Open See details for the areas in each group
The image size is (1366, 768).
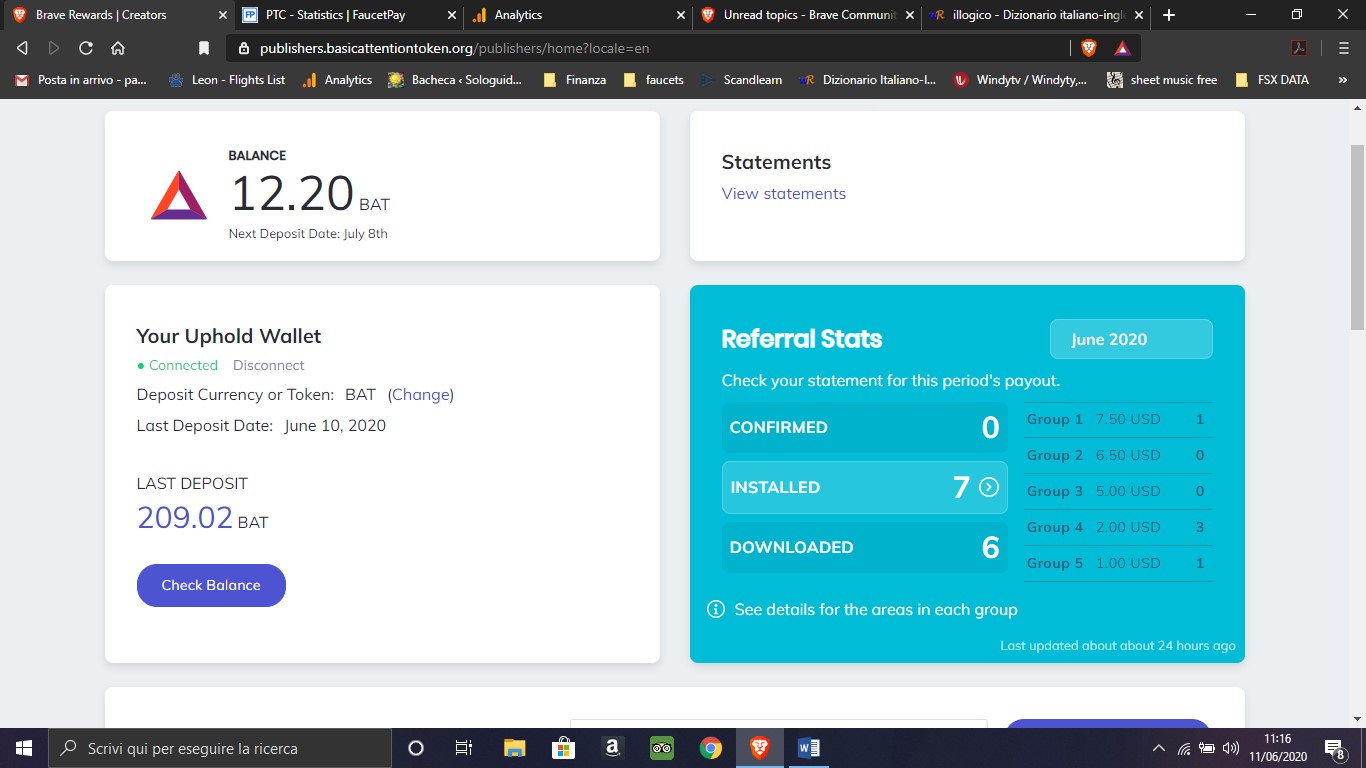876,609
